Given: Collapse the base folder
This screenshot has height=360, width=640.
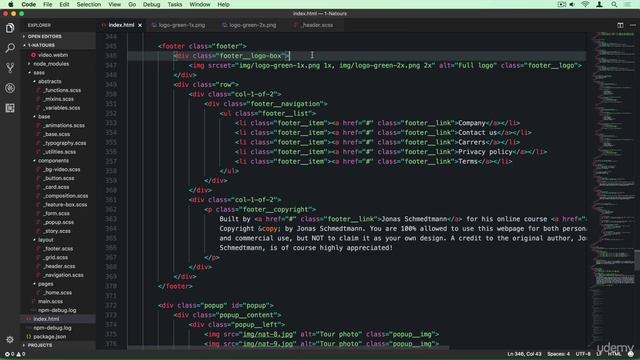Looking at the screenshot, I should point(44,117).
